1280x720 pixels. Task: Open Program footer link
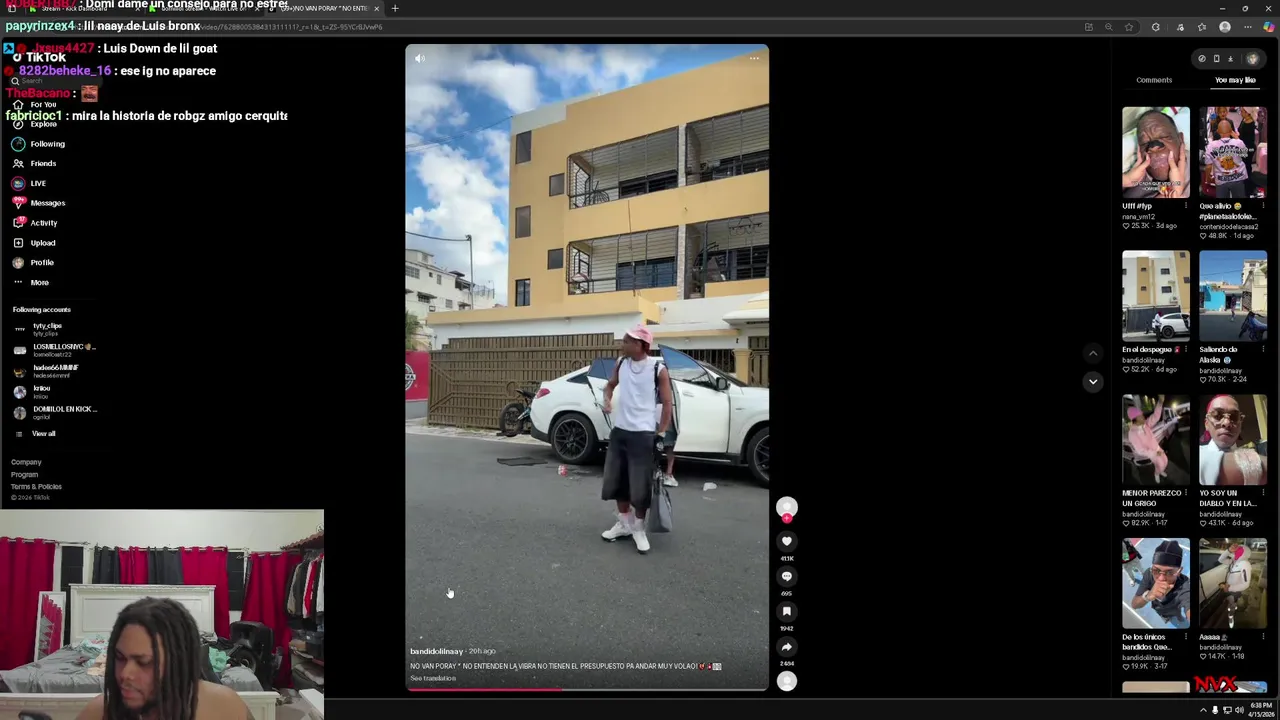click(24, 474)
